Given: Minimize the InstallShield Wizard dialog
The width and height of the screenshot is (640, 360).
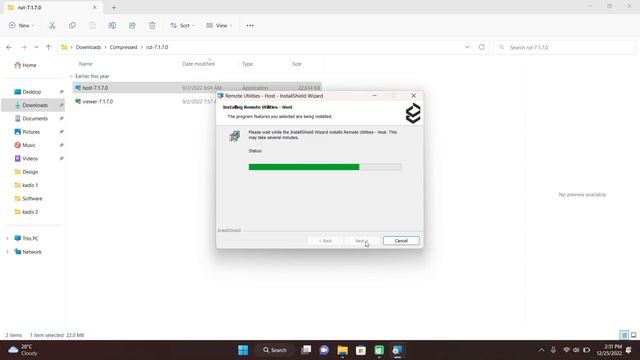Looking at the screenshot, I should 375,96.
